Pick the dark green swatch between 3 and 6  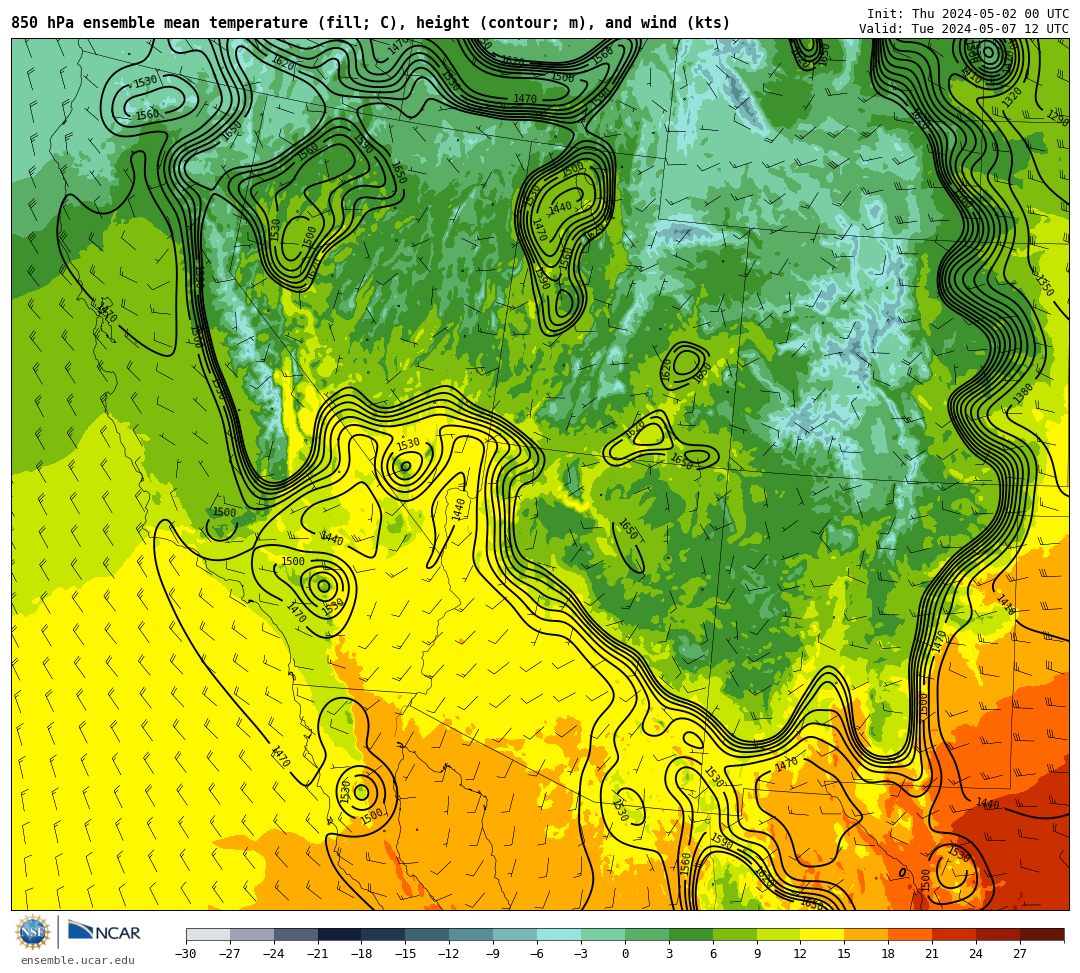pos(691,934)
